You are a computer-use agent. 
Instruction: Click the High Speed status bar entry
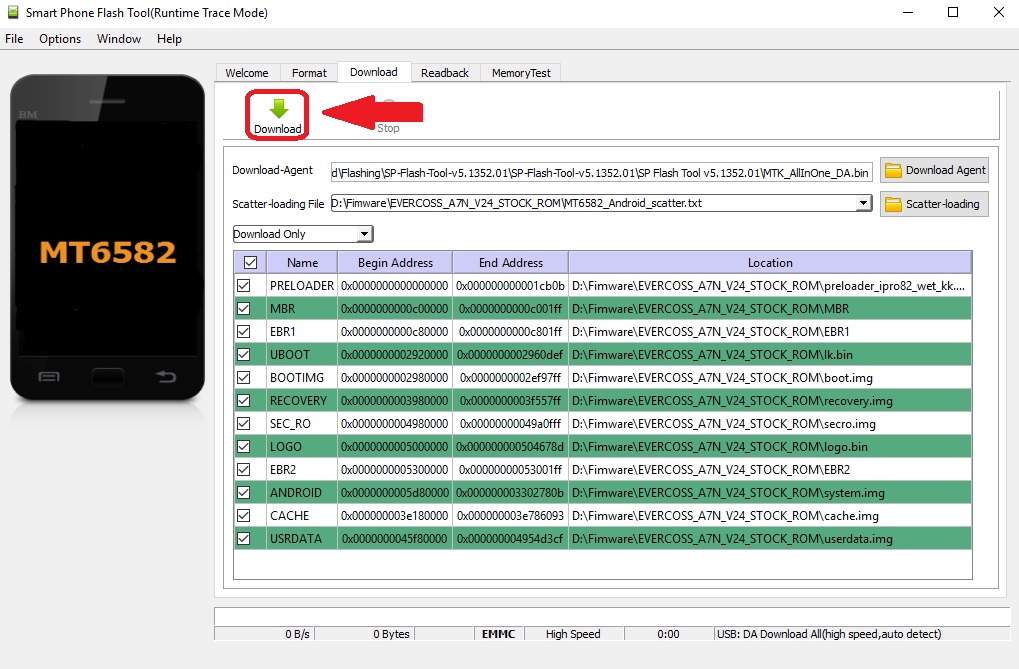tap(573, 634)
